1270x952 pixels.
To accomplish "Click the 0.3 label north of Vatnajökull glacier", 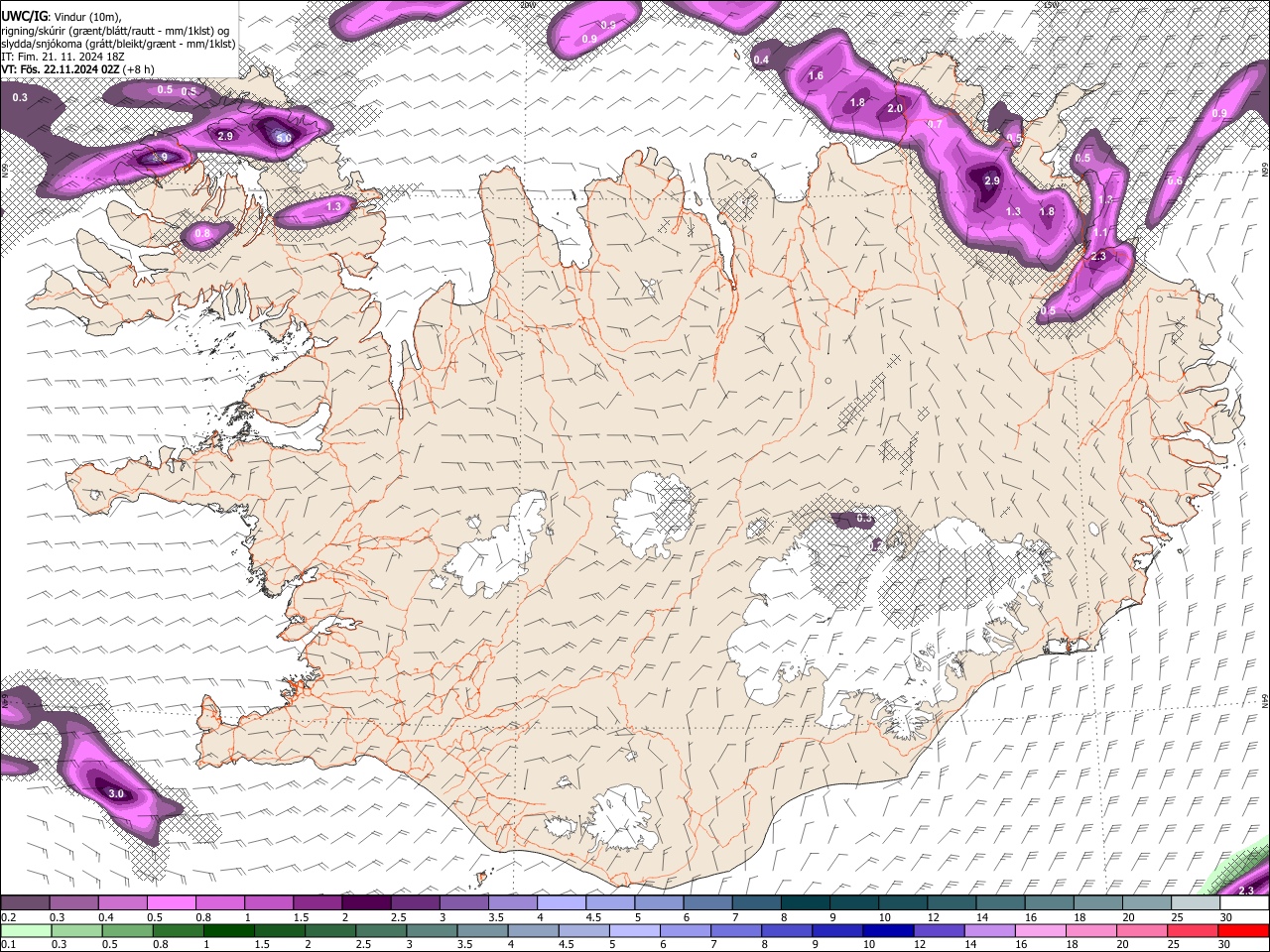I will pyautogui.click(x=864, y=519).
